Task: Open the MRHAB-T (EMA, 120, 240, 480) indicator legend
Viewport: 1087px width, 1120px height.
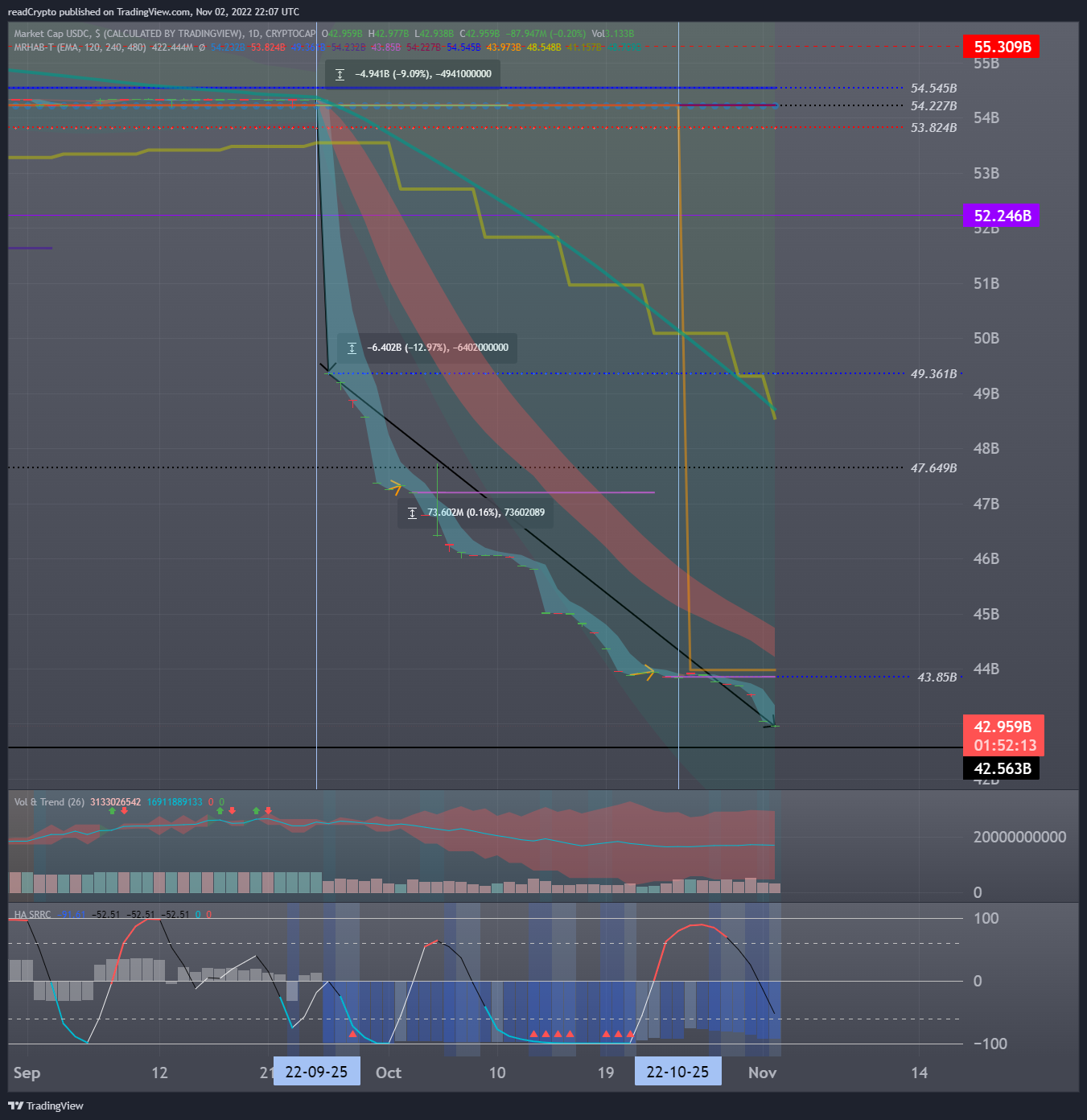Action: pos(80,47)
